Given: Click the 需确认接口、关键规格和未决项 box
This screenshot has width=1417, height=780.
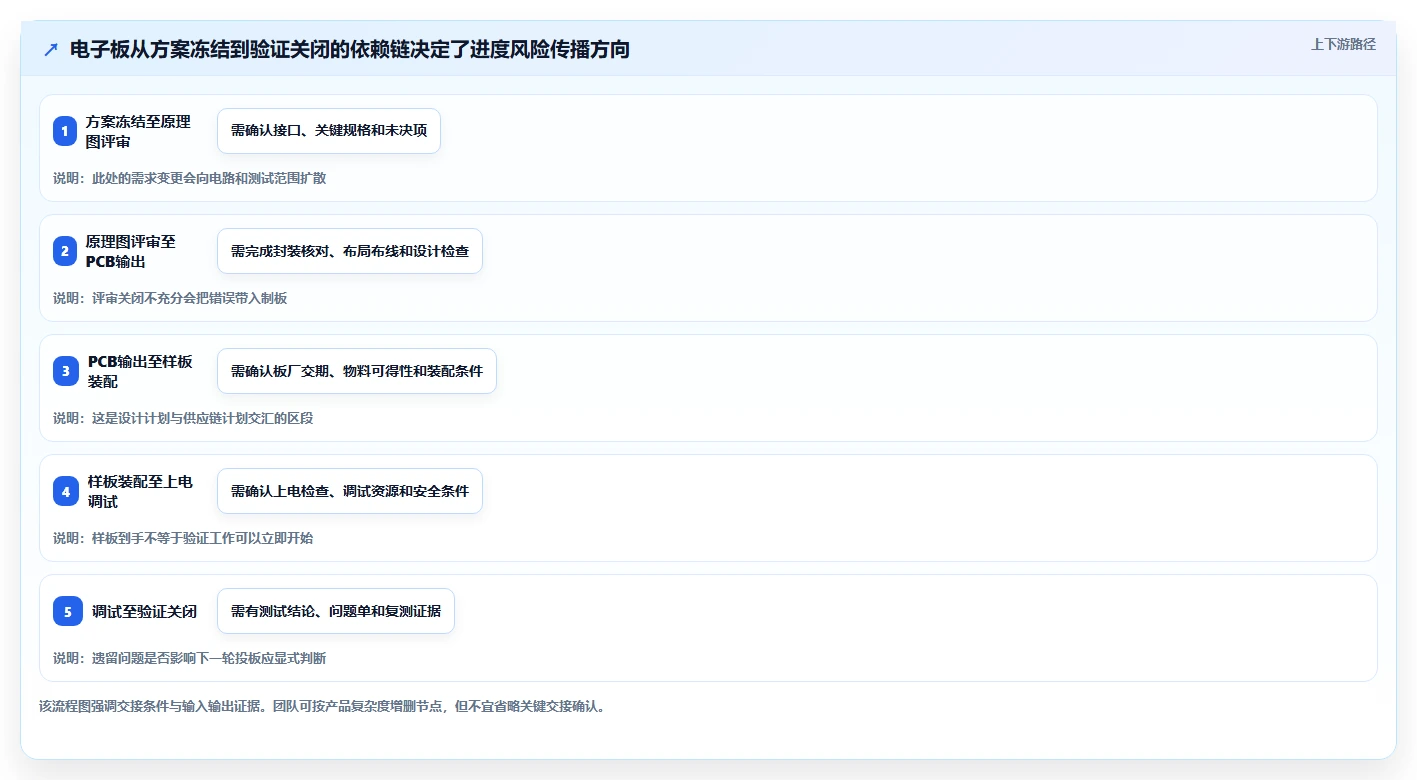Looking at the screenshot, I should (x=329, y=131).
